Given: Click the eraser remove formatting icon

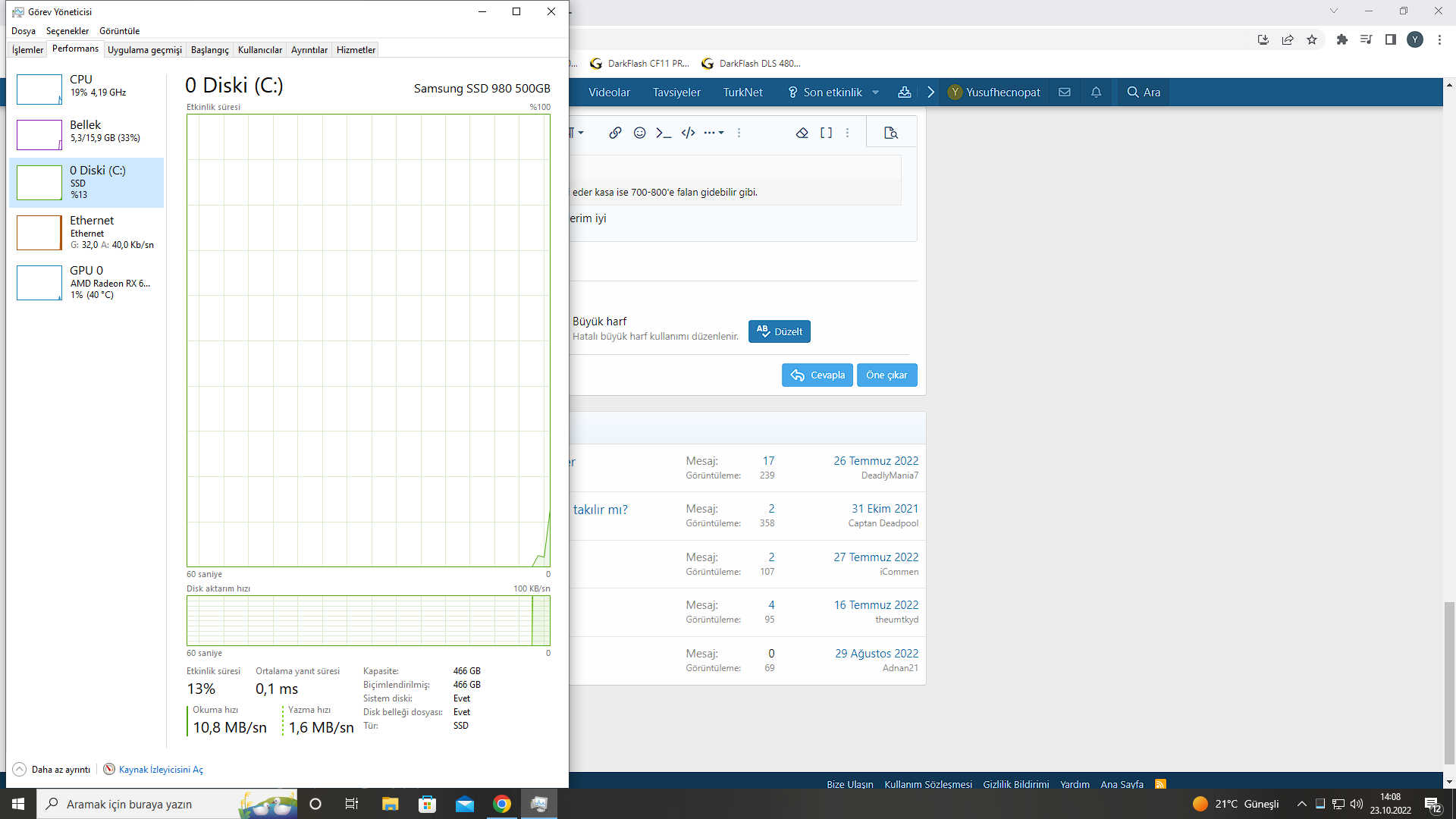Looking at the screenshot, I should pos(802,133).
